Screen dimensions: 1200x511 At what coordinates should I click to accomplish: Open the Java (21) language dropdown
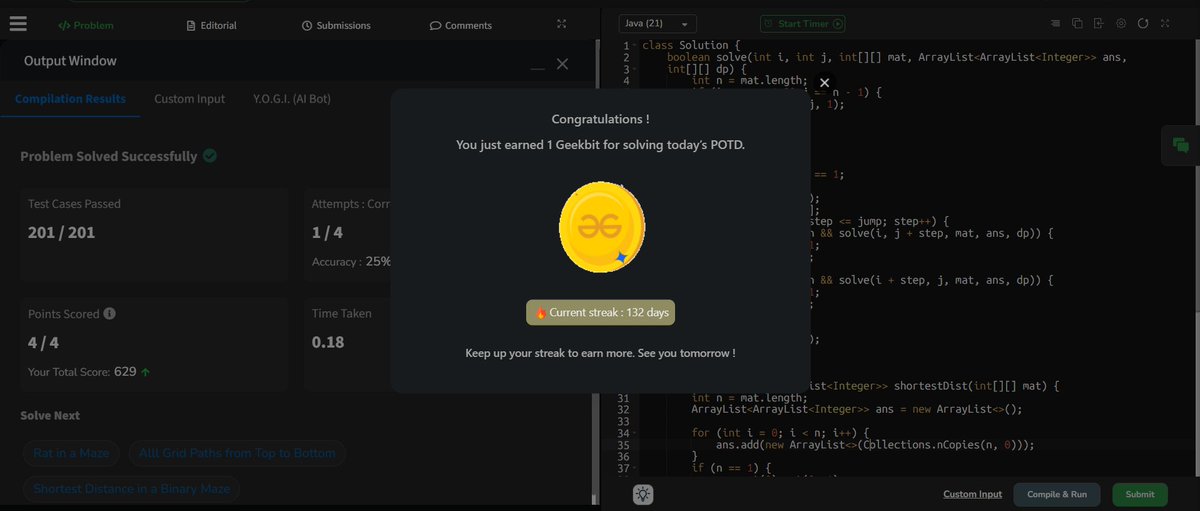click(x=657, y=23)
